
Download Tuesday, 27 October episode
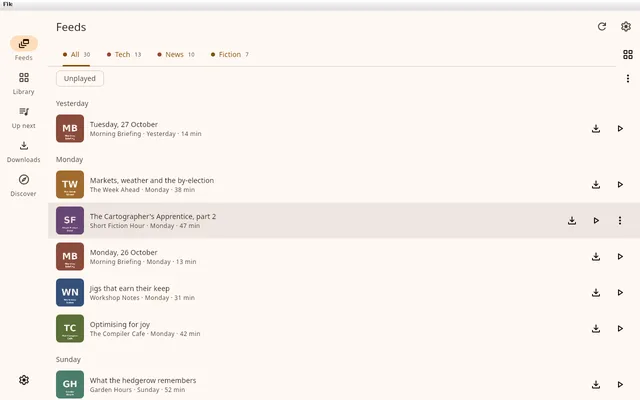tap(596, 129)
